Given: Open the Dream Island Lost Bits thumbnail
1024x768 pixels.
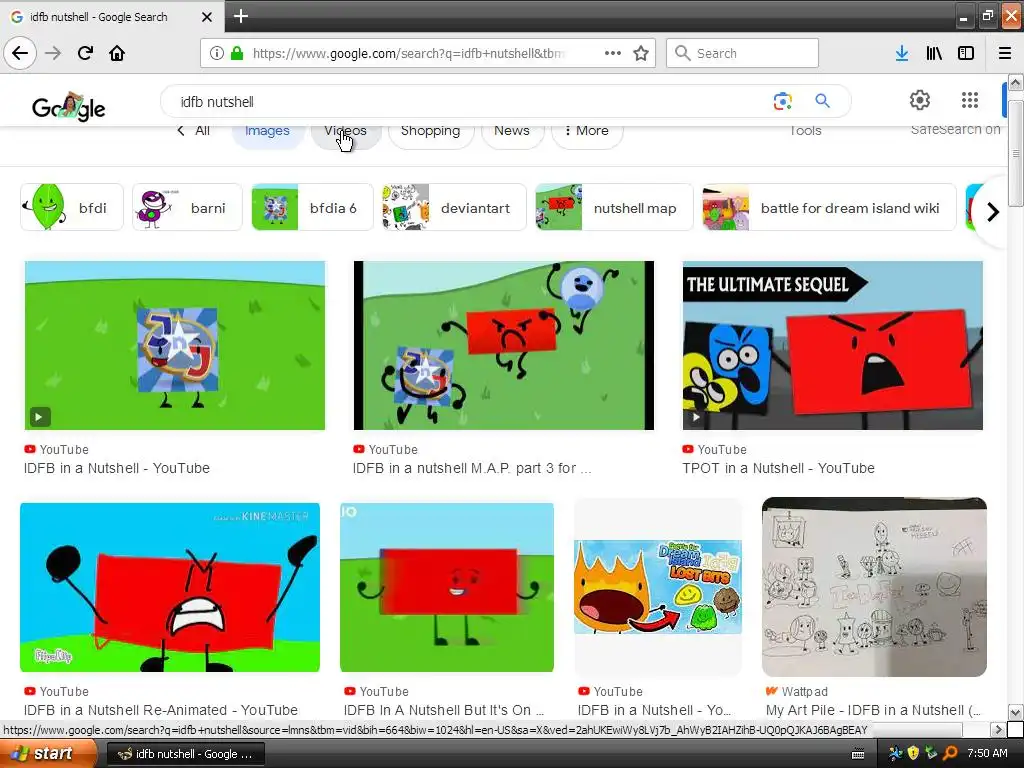Looking at the screenshot, I should (658, 586).
